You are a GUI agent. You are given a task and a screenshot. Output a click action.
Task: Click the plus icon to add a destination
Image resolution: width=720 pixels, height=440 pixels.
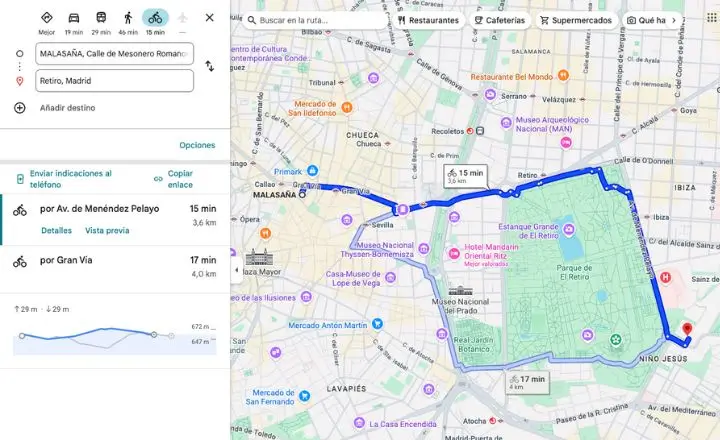click(x=20, y=108)
